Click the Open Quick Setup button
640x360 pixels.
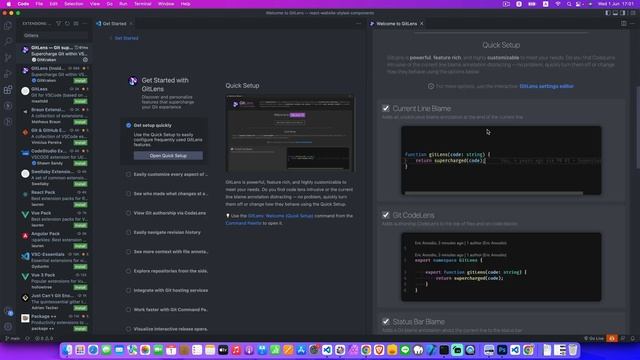[168, 156]
